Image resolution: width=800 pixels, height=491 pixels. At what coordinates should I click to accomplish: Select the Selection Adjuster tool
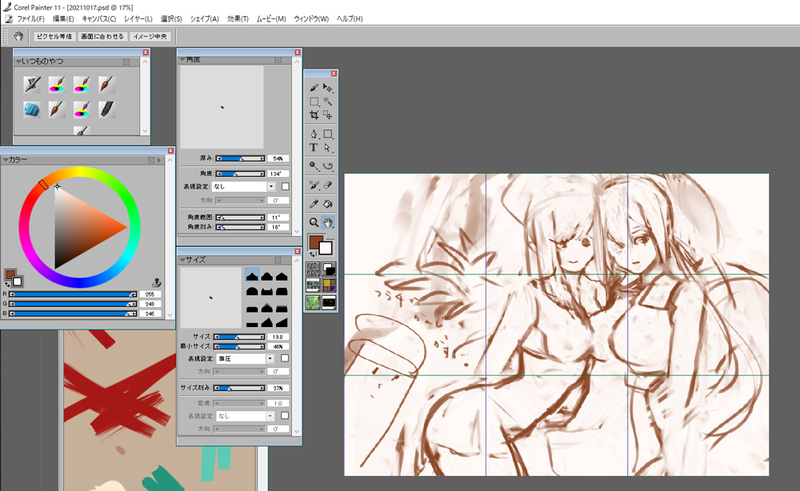click(x=328, y=115)
